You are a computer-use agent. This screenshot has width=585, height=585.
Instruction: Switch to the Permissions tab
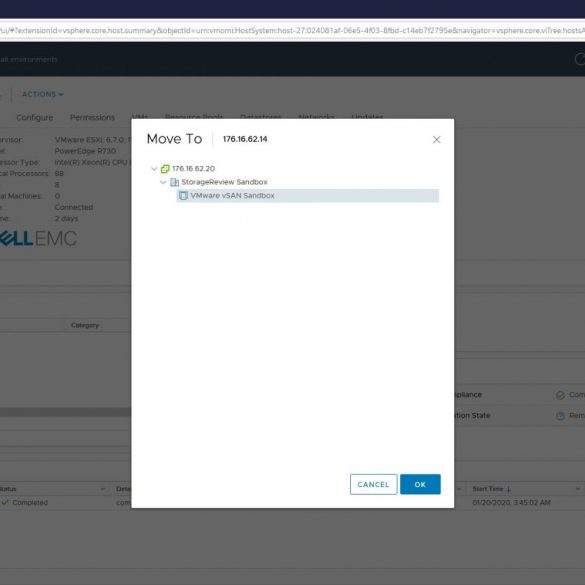[92, 118]
